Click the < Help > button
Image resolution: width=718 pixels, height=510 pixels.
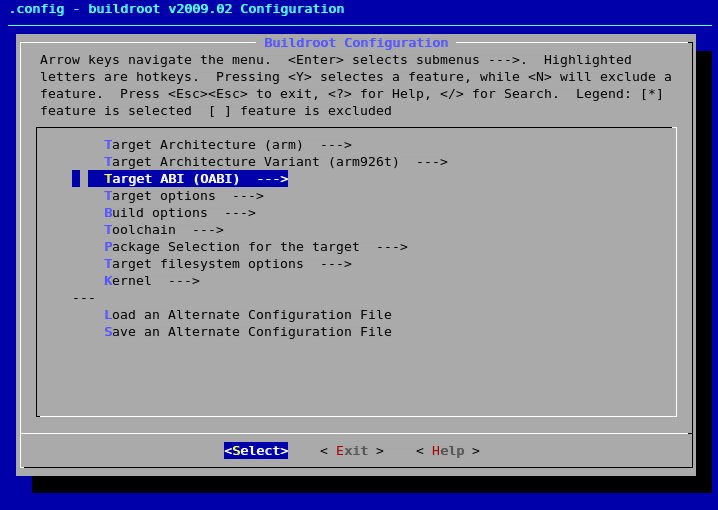447,450
